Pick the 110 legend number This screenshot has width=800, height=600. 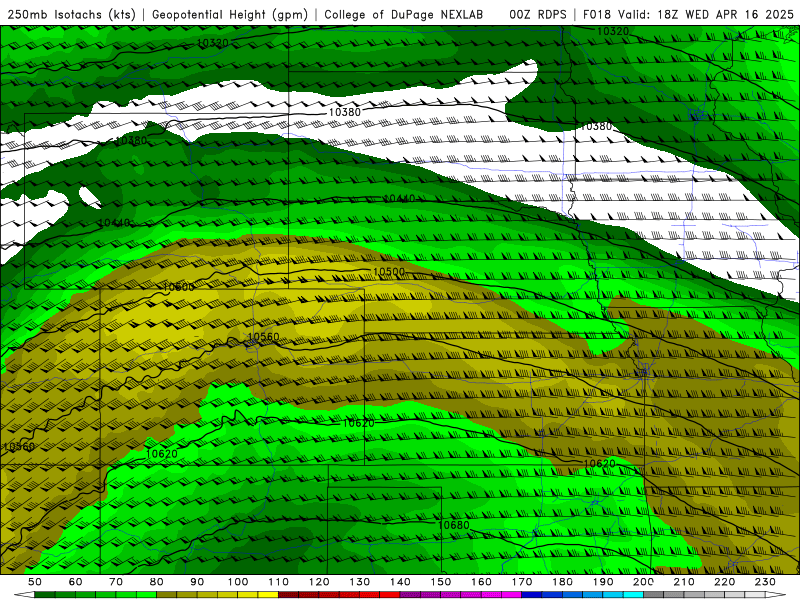coord(278,582)
